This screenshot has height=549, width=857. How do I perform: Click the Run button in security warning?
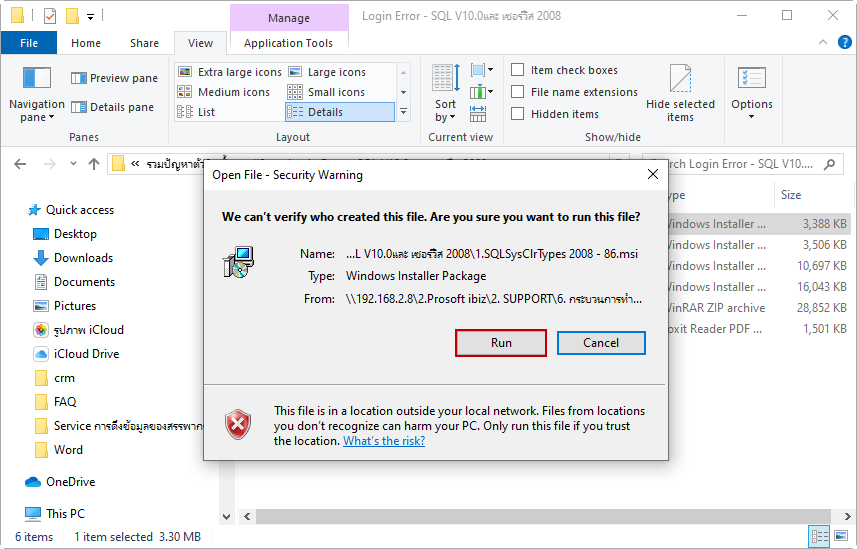[x=501, y=343]
